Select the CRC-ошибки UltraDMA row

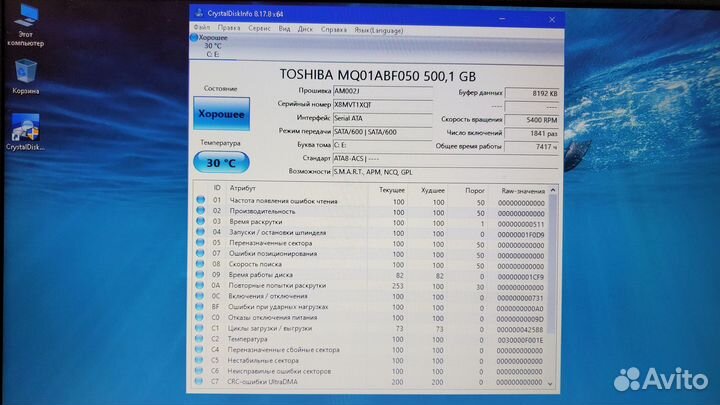click(x=370, y=382)
